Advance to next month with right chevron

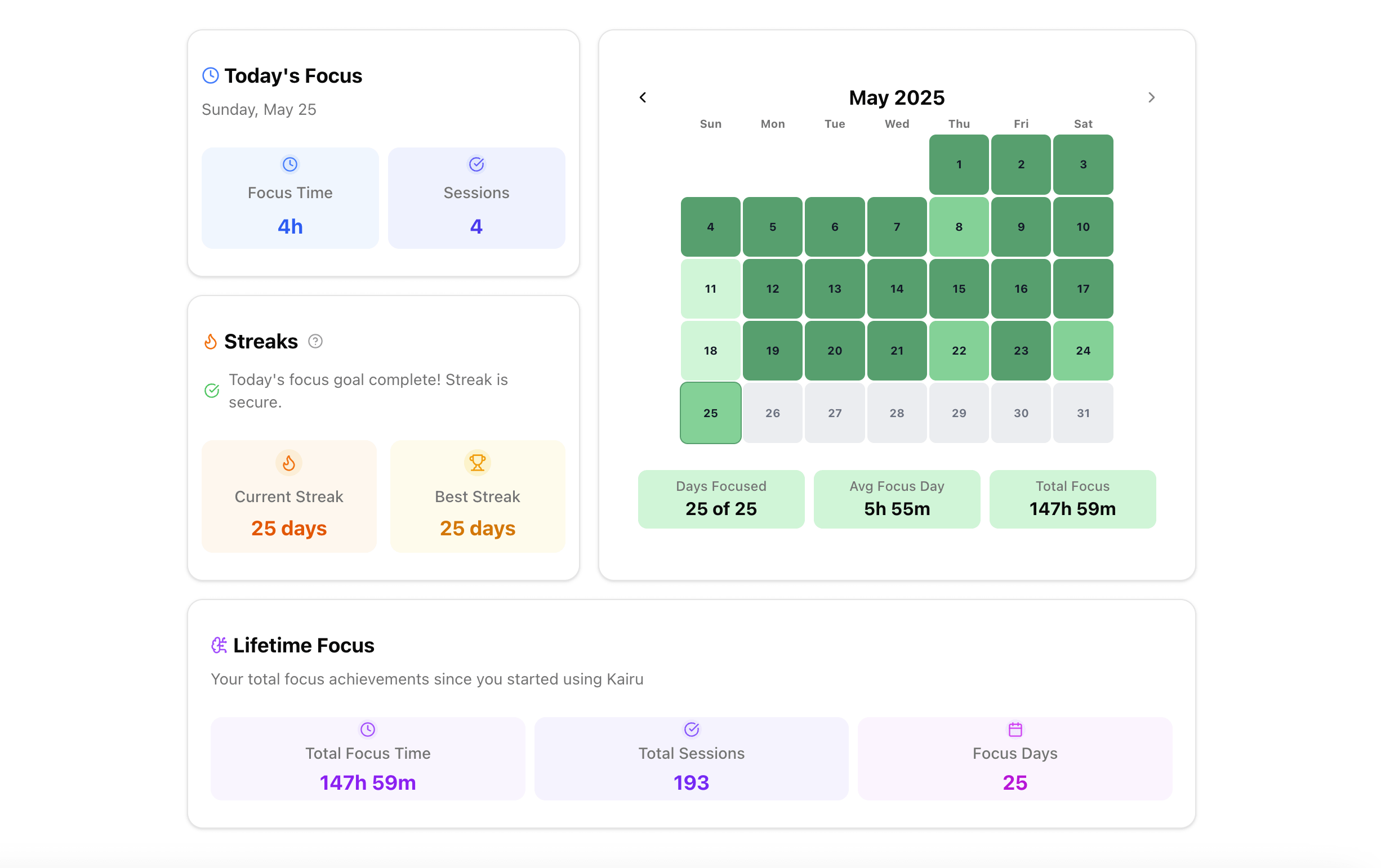(x=1151, y=97)
